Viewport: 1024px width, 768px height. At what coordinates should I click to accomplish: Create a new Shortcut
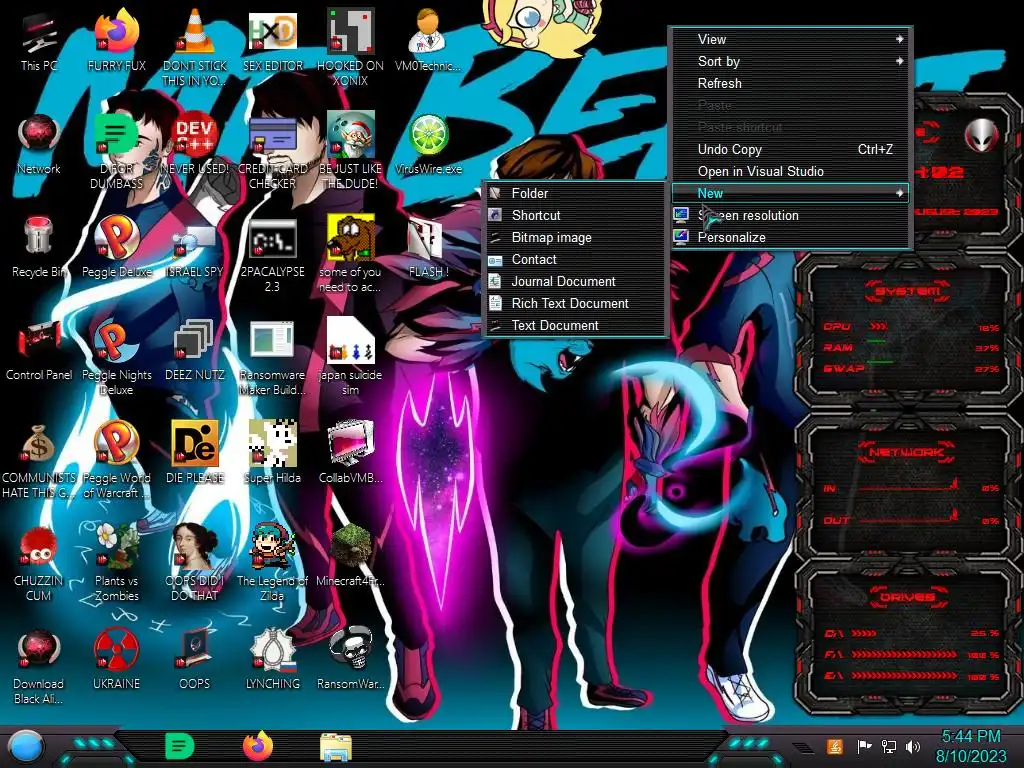click(575, 216)
